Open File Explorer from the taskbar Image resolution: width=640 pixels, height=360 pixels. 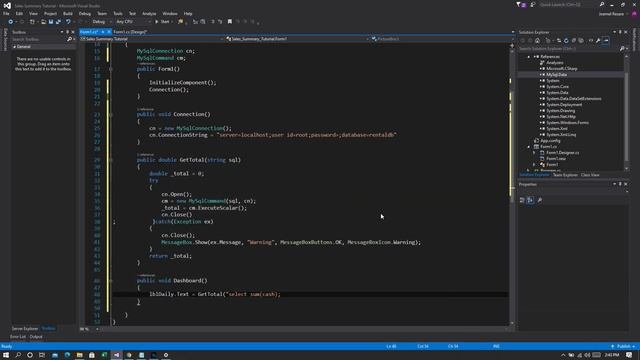(80, 355)
